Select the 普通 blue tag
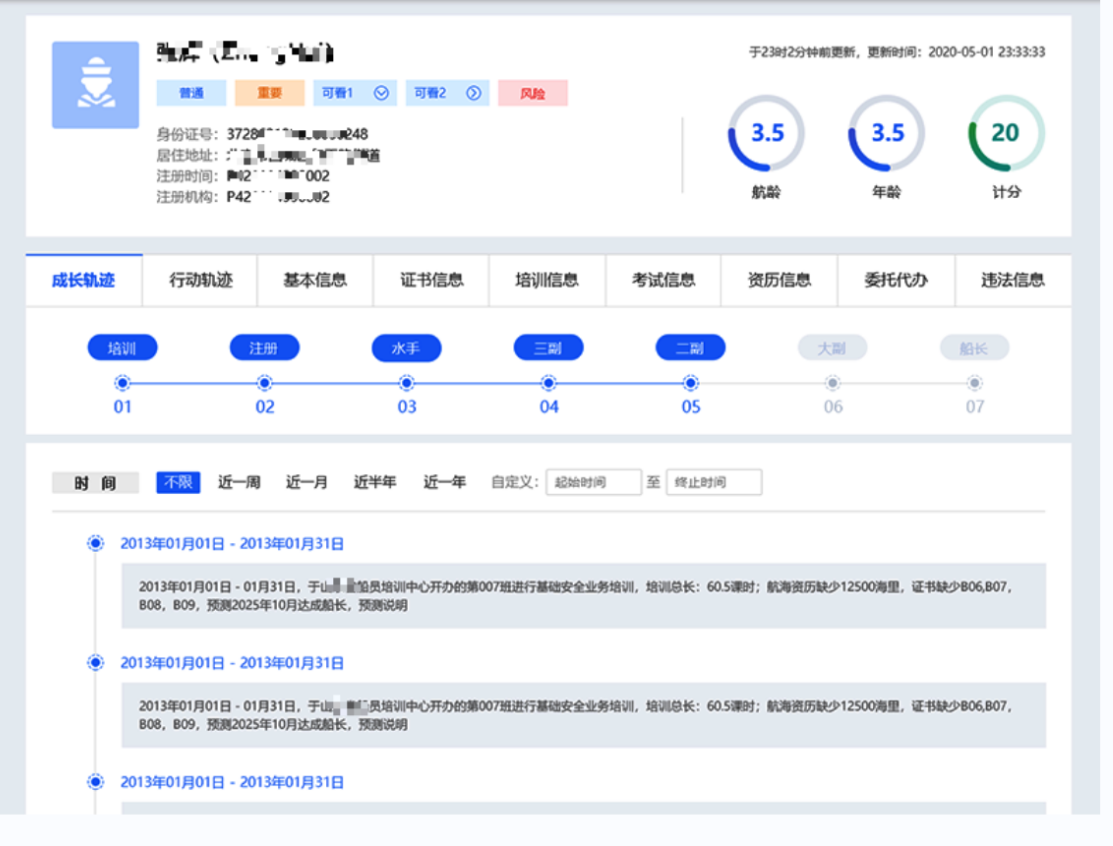The image size is (1113, 846). tap(191, 93)
